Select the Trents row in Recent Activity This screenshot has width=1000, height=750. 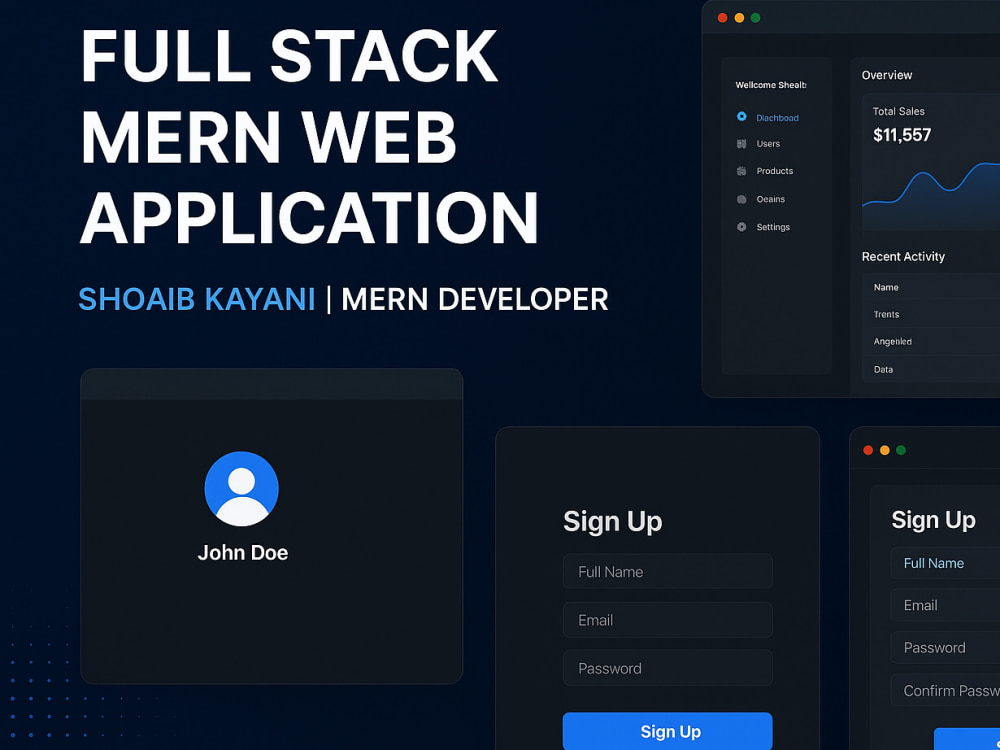931,314
